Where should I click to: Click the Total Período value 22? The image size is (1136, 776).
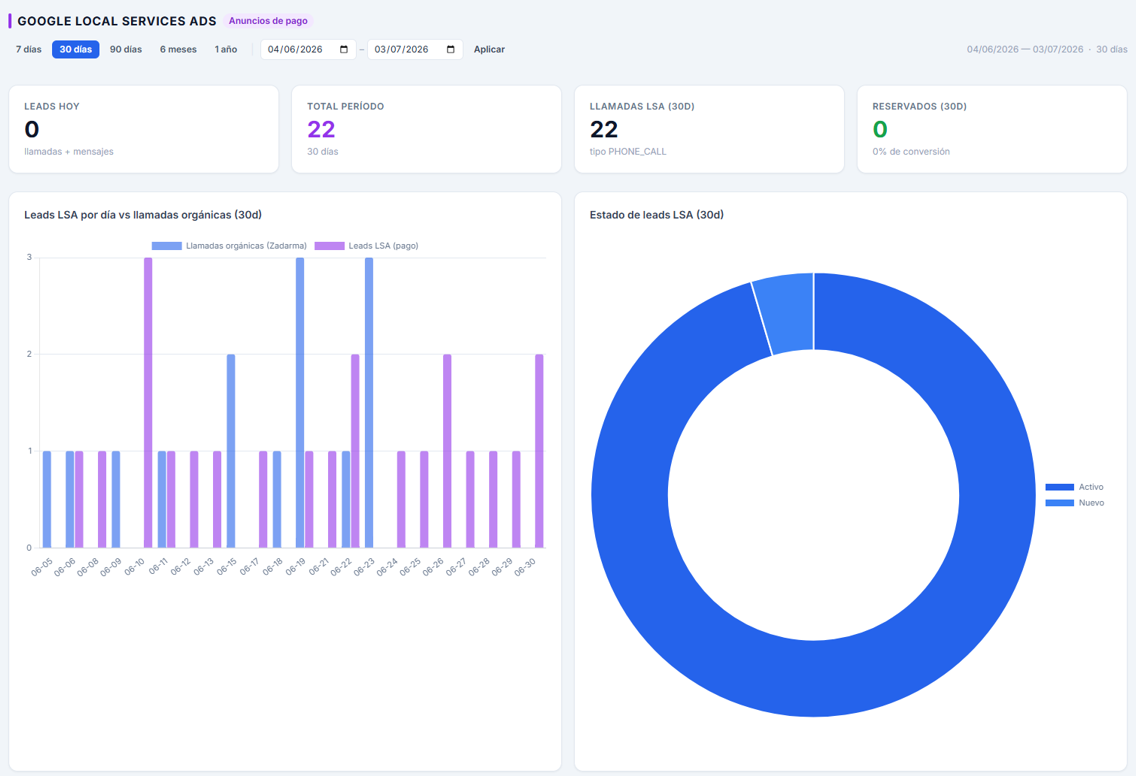(x=321, y=129)
